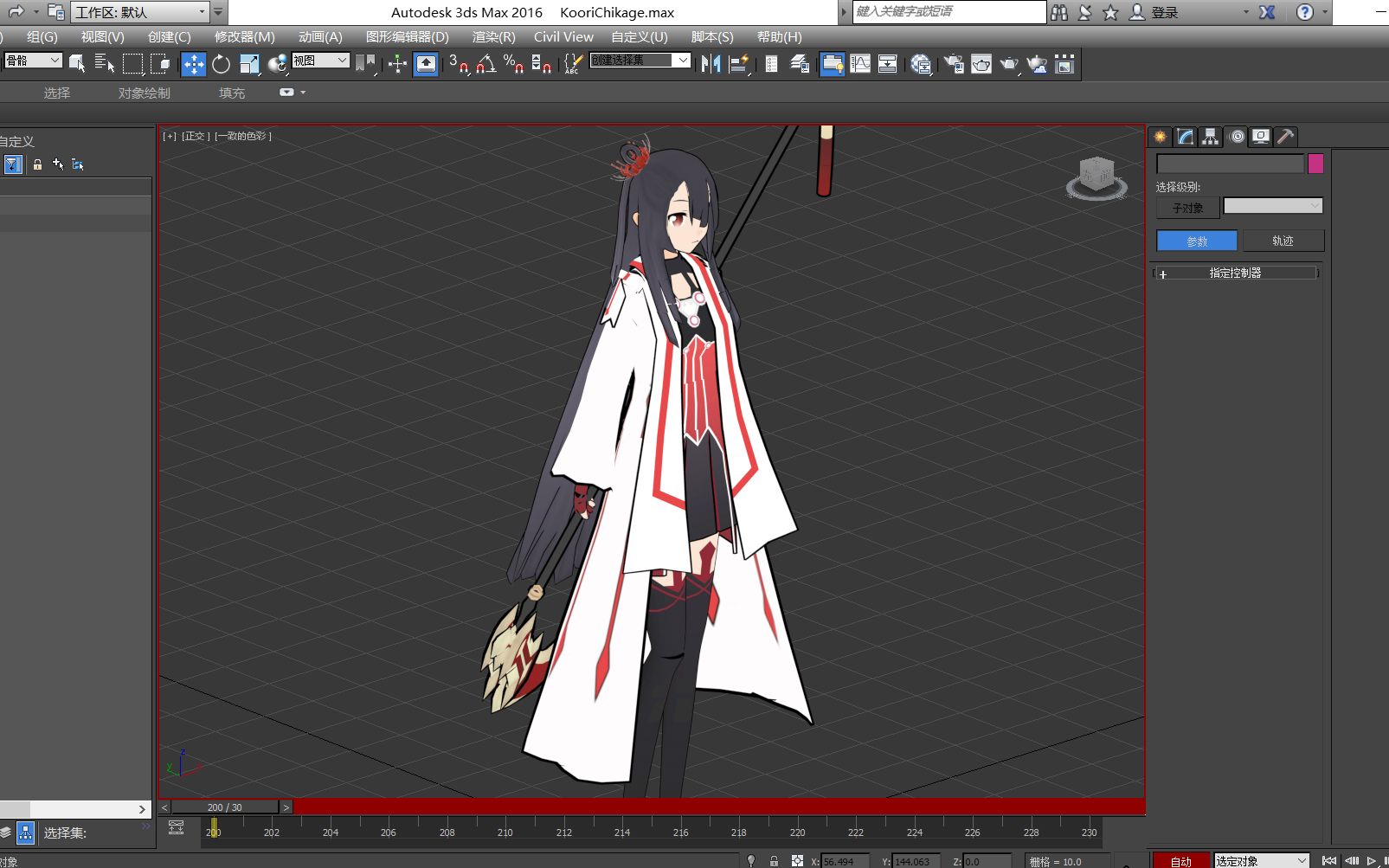Toggle Window/Crossing selection mode
This screenshot has width=1389, height=868.
tap(160, 63)
